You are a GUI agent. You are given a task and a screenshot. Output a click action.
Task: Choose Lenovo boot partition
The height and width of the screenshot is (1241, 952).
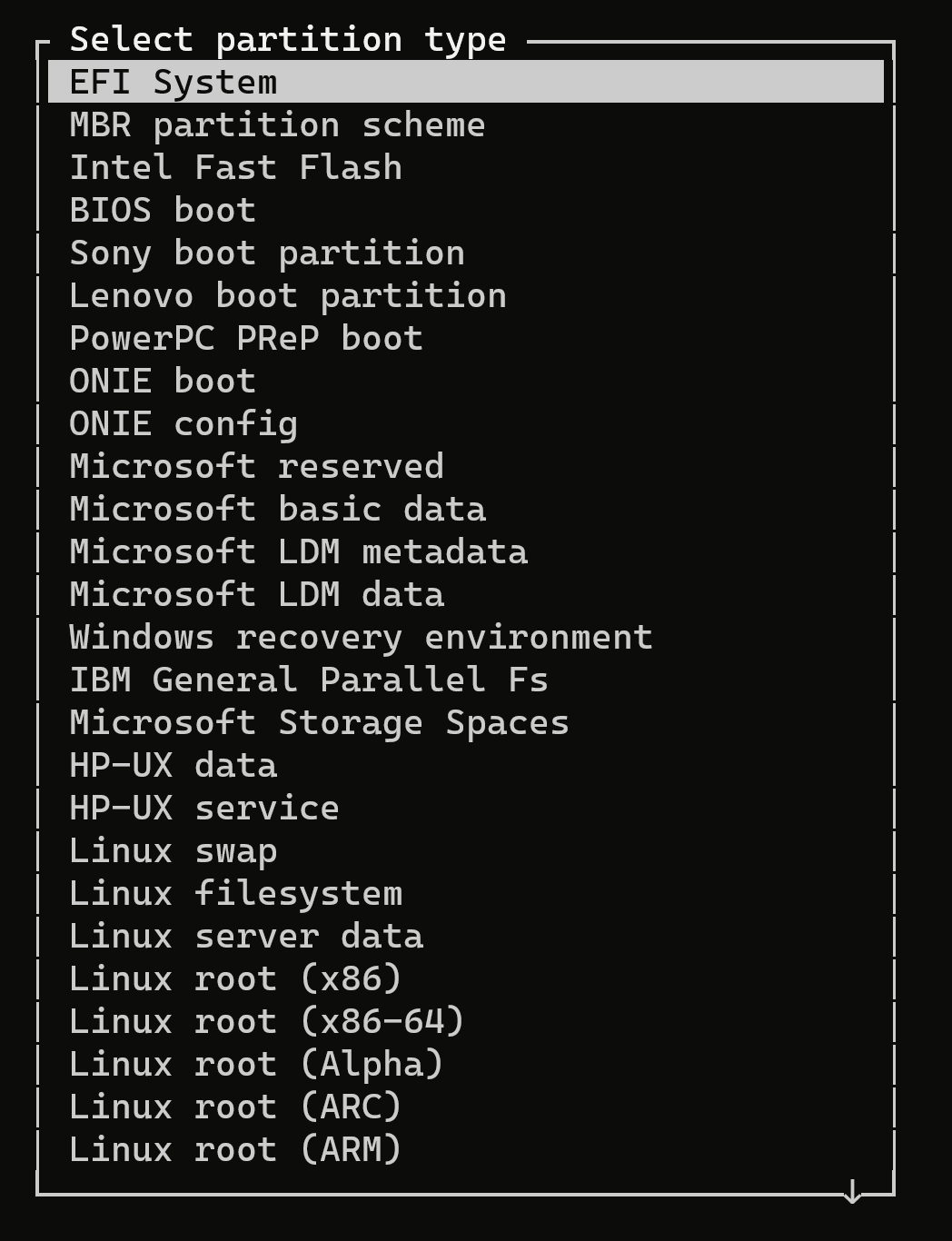[x=289, y=295]
